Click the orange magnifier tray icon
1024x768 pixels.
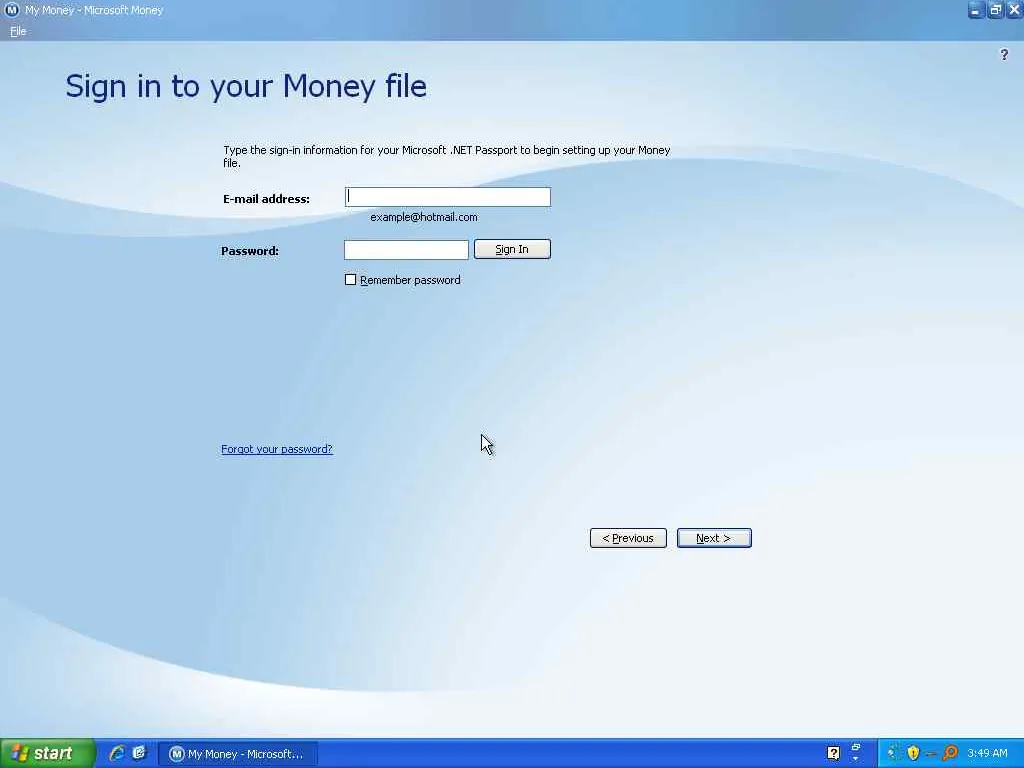[950, 753]
